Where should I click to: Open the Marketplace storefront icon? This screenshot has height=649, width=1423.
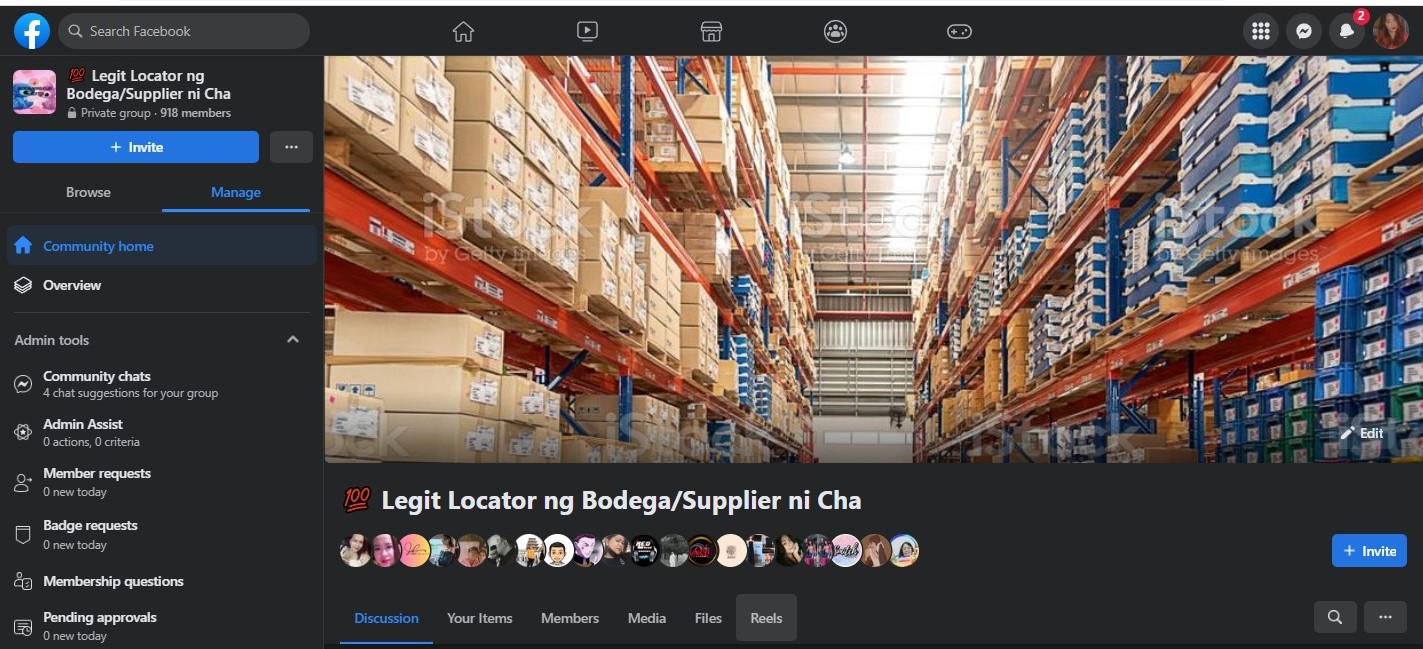(711, 31)
